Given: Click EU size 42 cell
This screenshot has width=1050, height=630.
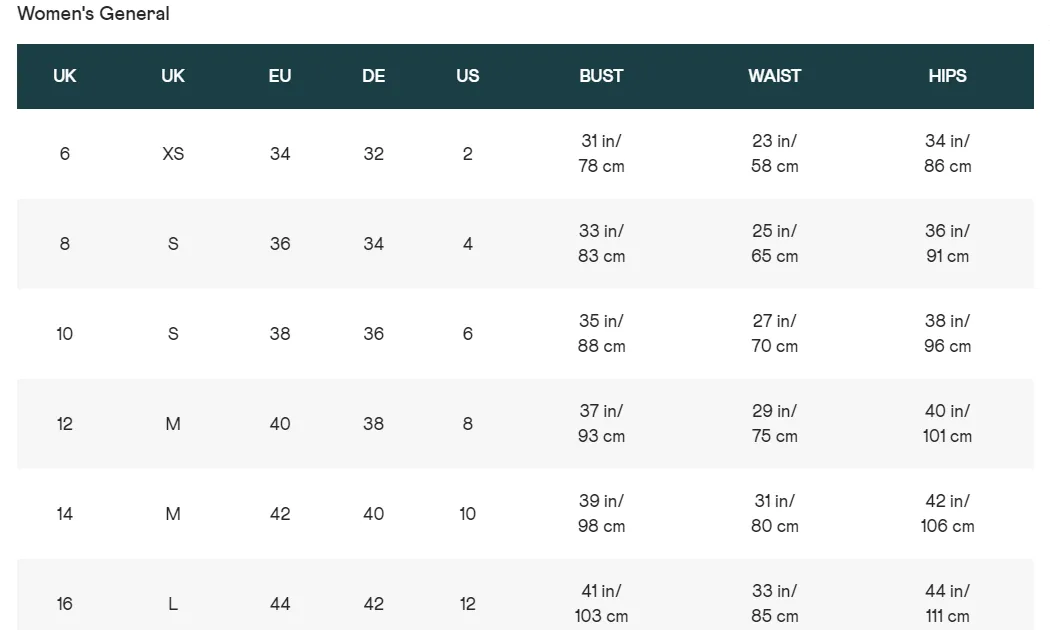Looking at the screenshot, I should pos(280,514).
